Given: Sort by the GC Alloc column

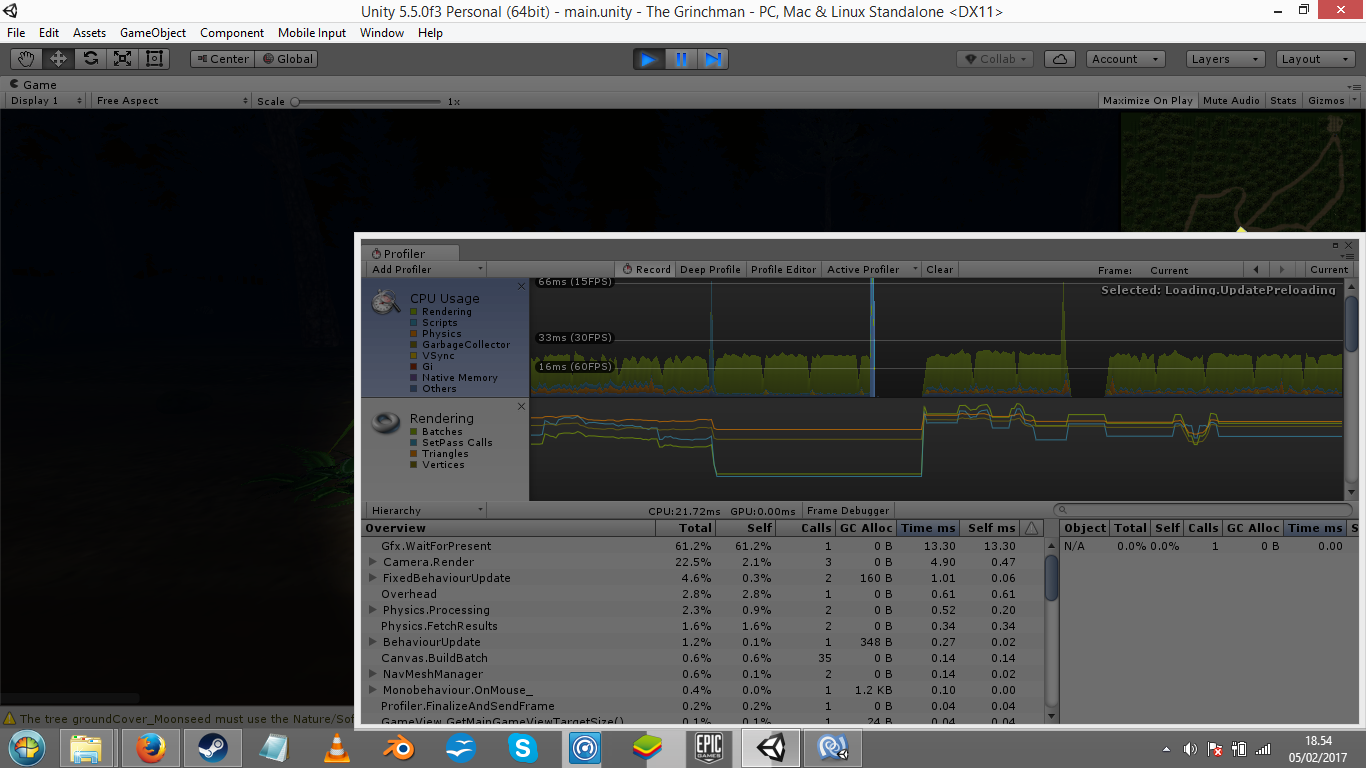Looking at the screenshot, I should click(866, 528).
